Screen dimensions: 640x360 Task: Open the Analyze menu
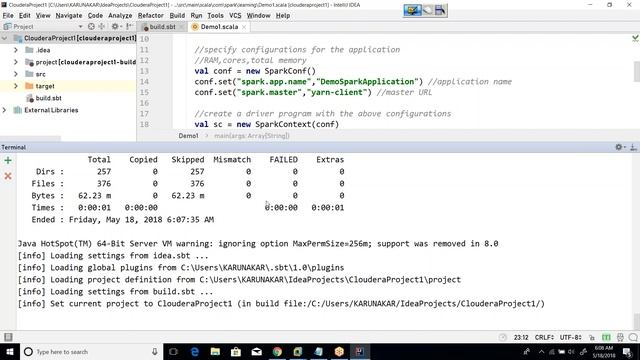[120, 16]
